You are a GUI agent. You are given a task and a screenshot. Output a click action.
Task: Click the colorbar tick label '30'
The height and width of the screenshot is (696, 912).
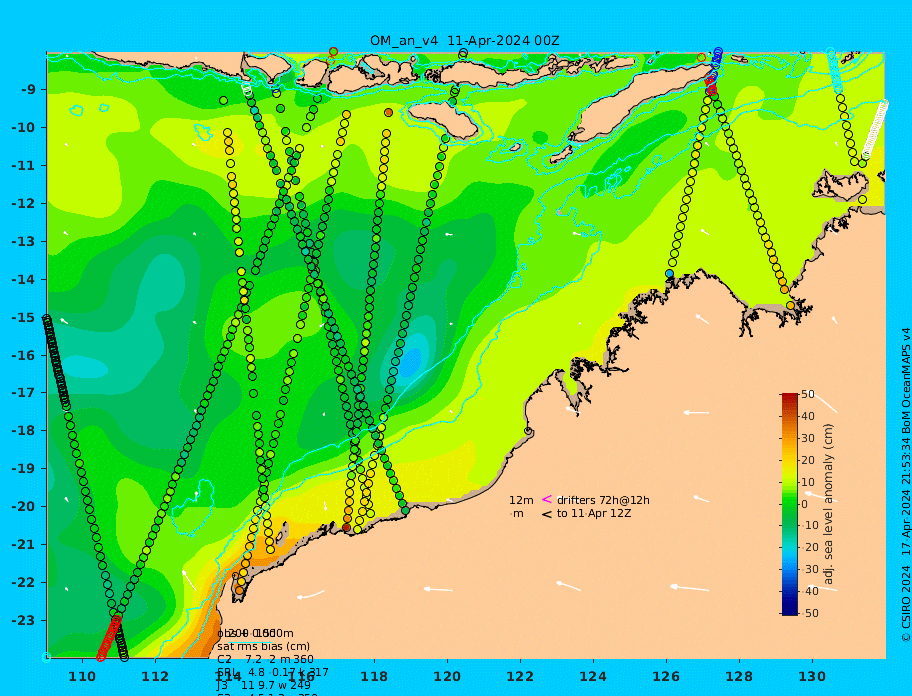(x=808, y=438)
